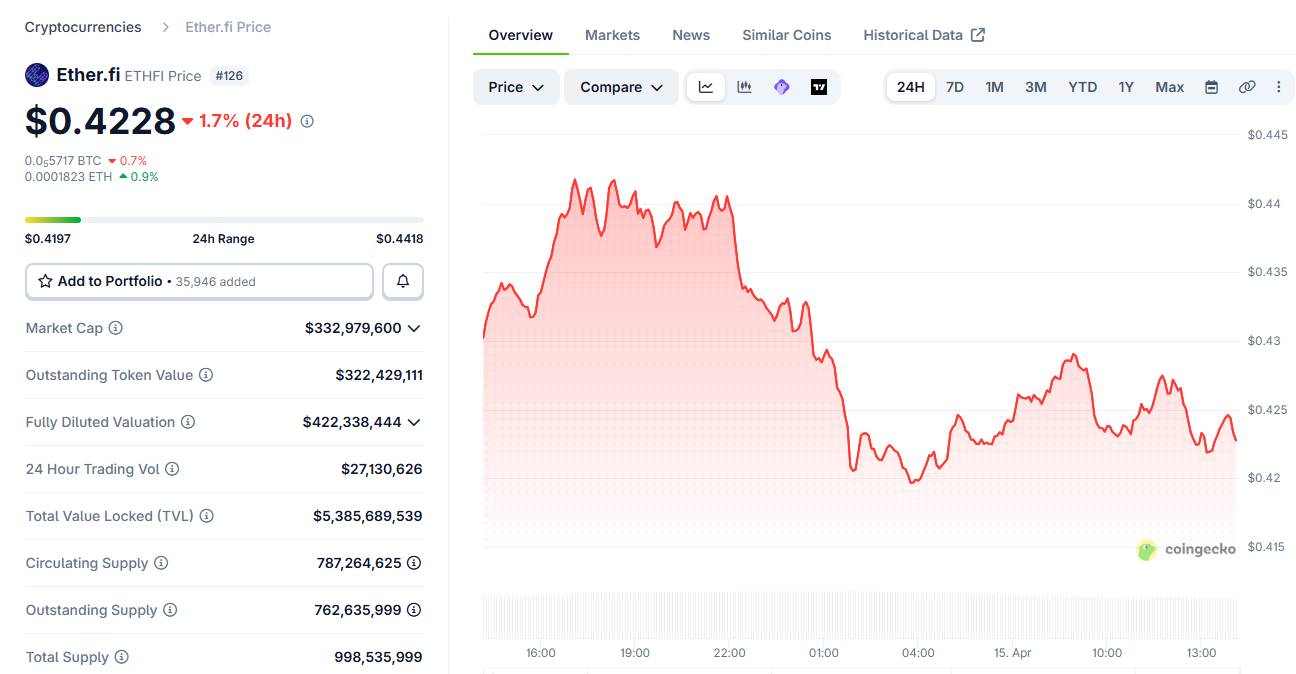Click the price alert bell icon

pos(403,282)
